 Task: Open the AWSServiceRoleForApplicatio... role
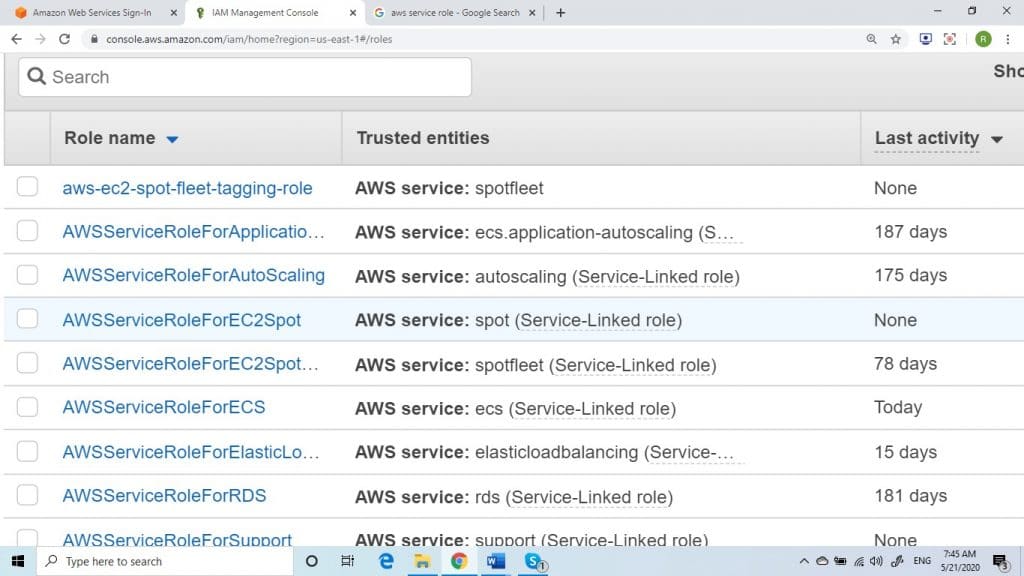click(x=193, y=232)
